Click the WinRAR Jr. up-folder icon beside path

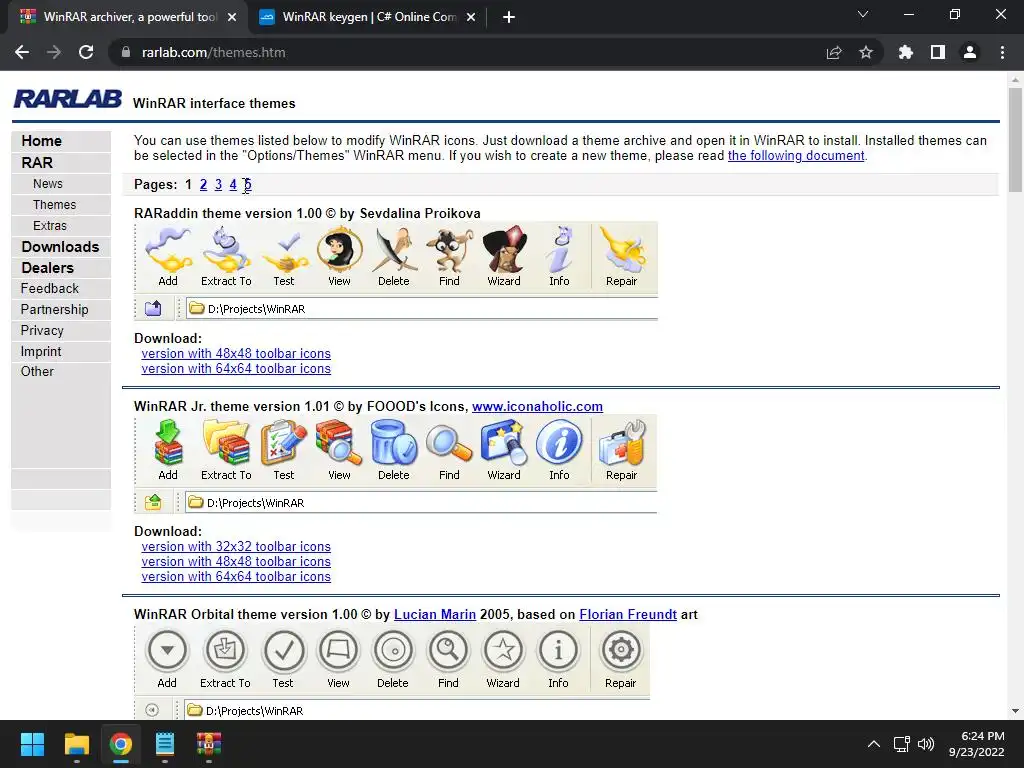coord(153,502)
